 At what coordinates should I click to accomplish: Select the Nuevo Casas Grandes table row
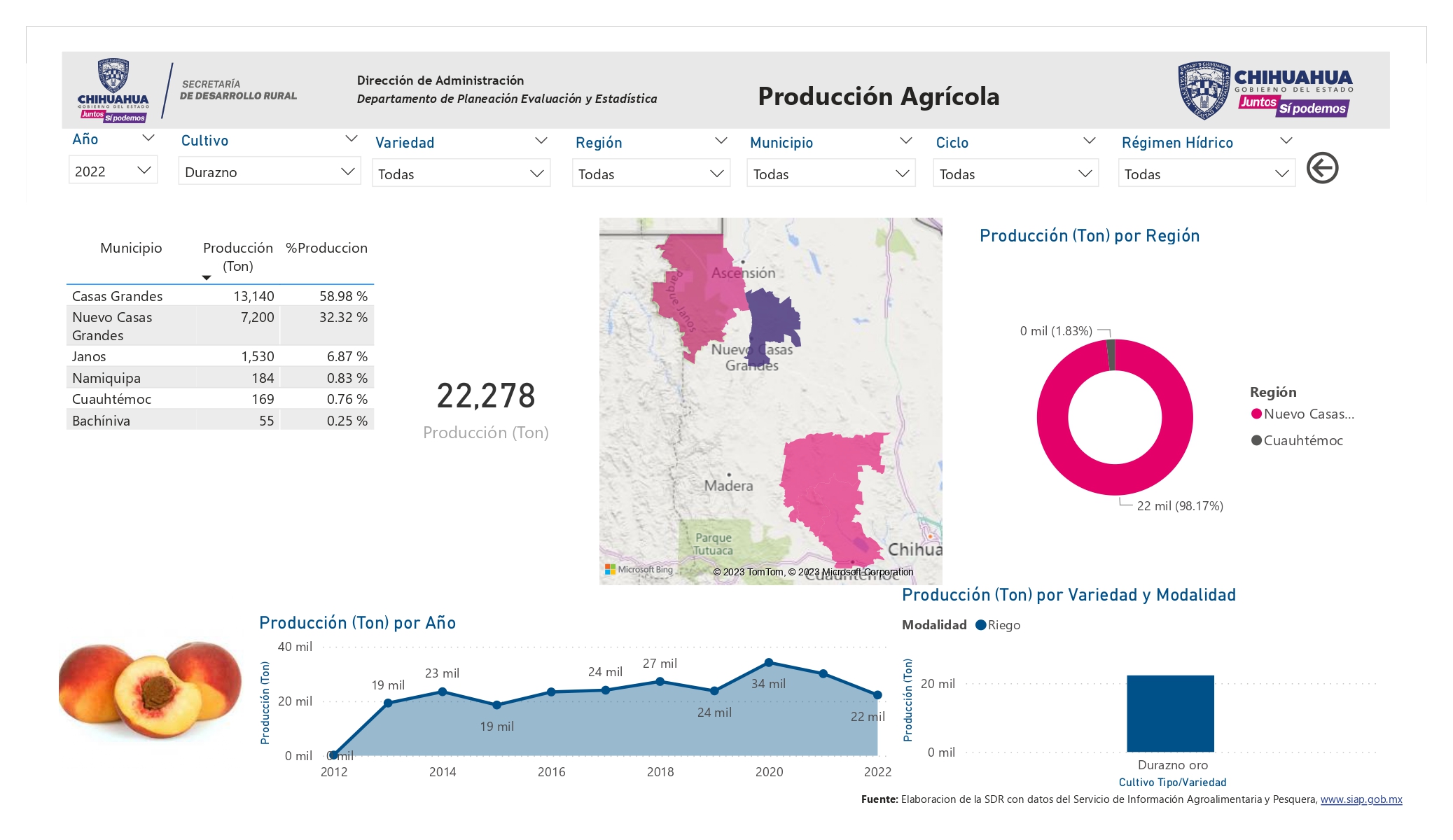220,326
